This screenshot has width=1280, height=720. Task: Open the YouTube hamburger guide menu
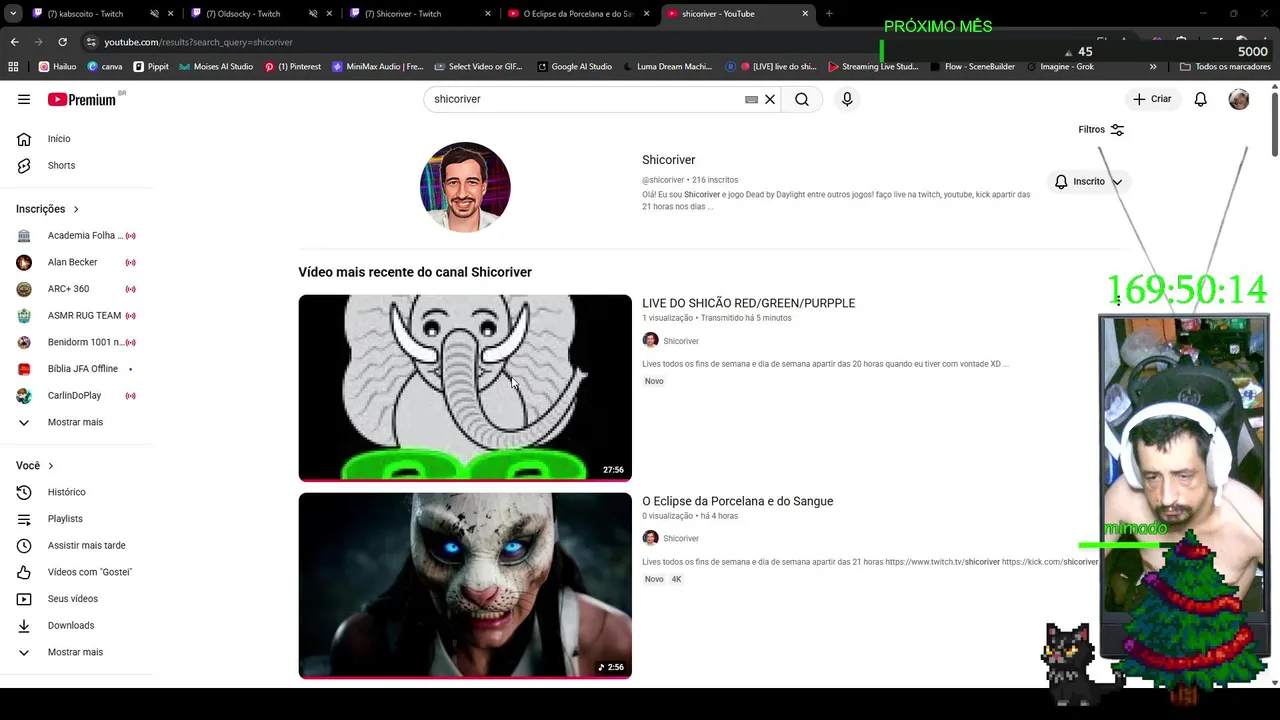(x=24, y=99)
